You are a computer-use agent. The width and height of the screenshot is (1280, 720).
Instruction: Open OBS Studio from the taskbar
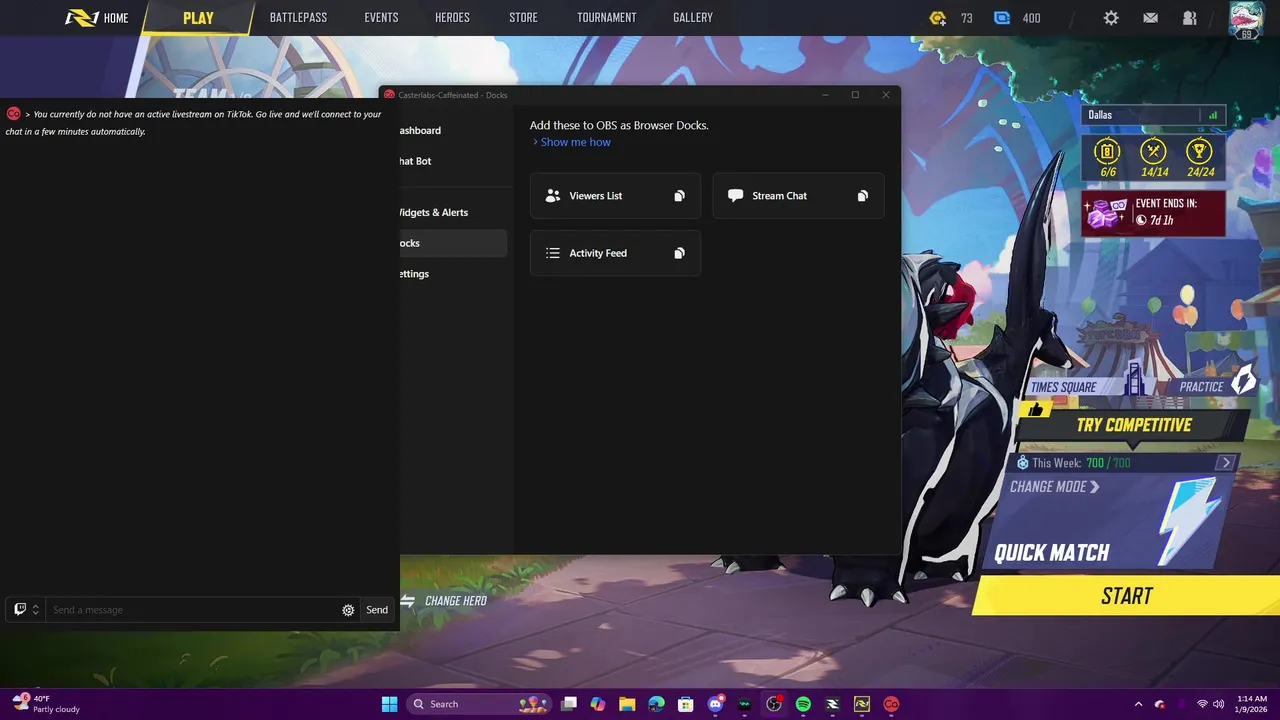(x=774, y=704)
